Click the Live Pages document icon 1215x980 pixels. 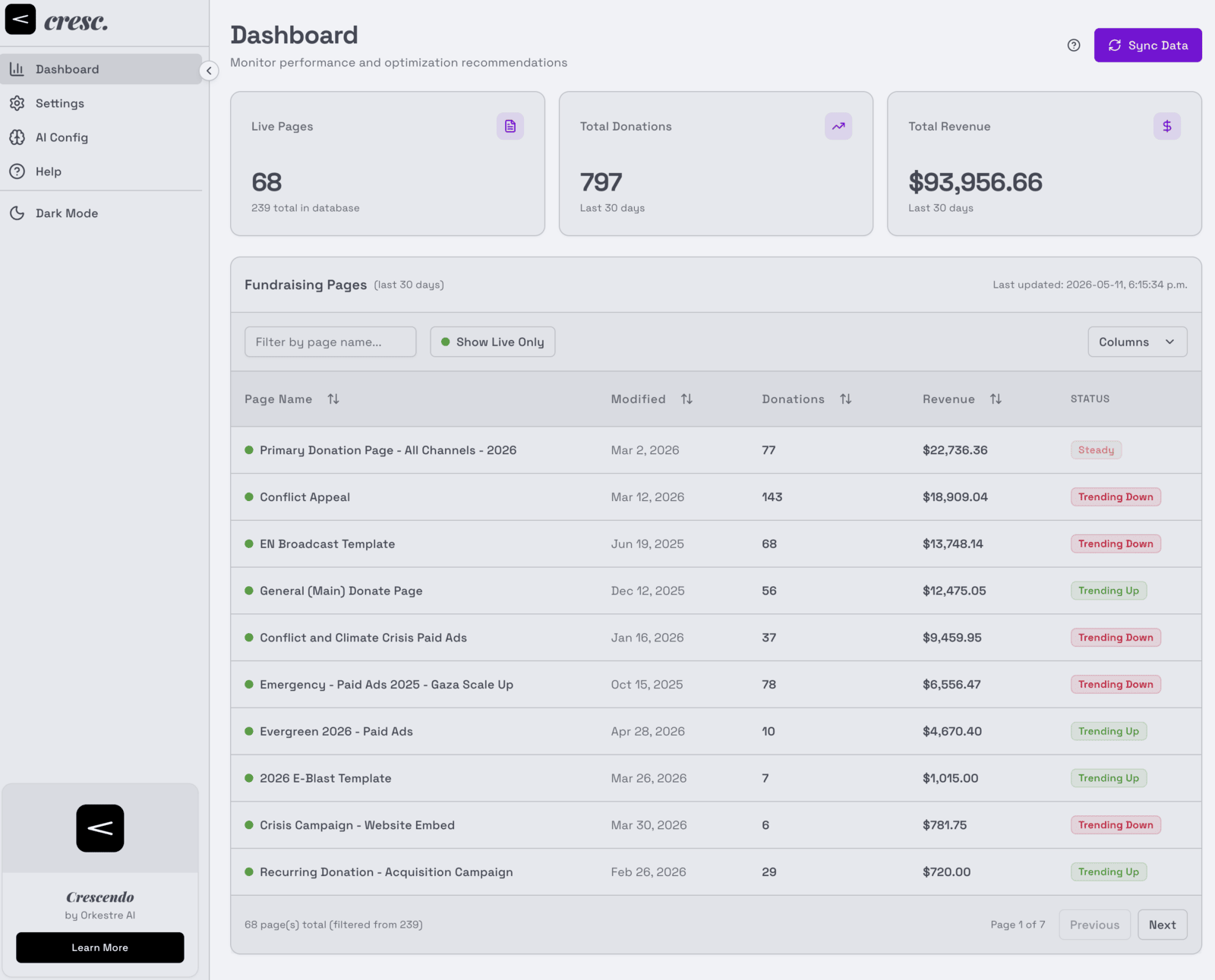point(510,126)
